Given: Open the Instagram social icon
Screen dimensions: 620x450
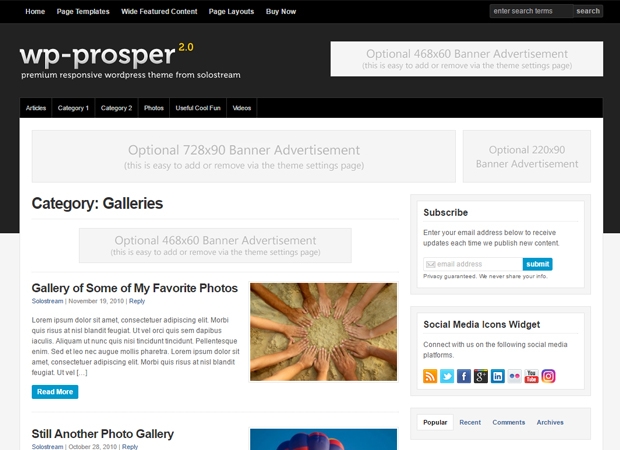Looking at the screenshot, I should point(548,376).
